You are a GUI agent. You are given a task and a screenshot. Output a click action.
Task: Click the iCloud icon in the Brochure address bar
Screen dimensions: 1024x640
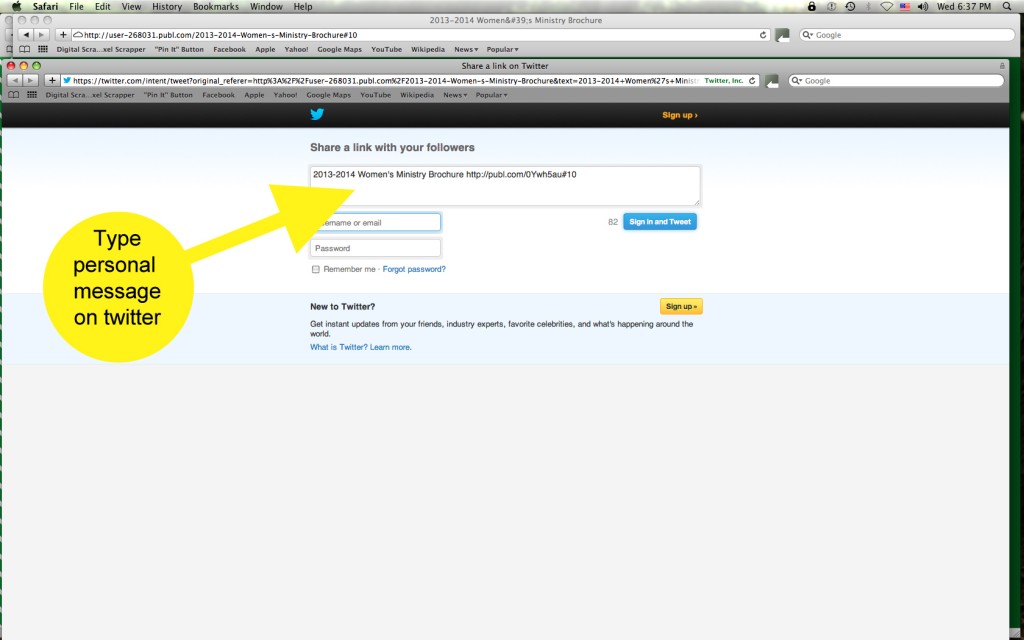pos(78,35)
